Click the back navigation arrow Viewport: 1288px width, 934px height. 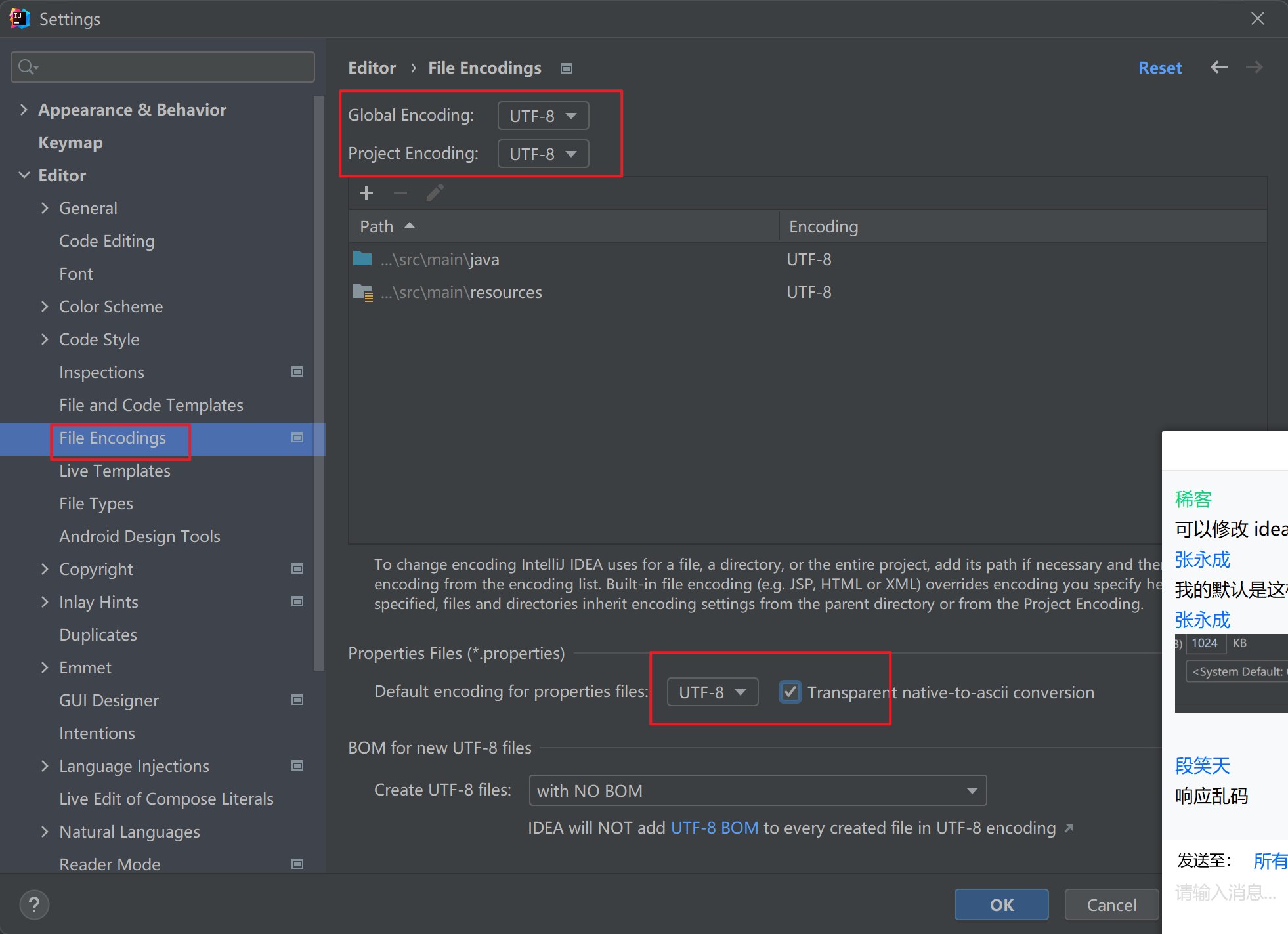click(x=1219, y=67)
